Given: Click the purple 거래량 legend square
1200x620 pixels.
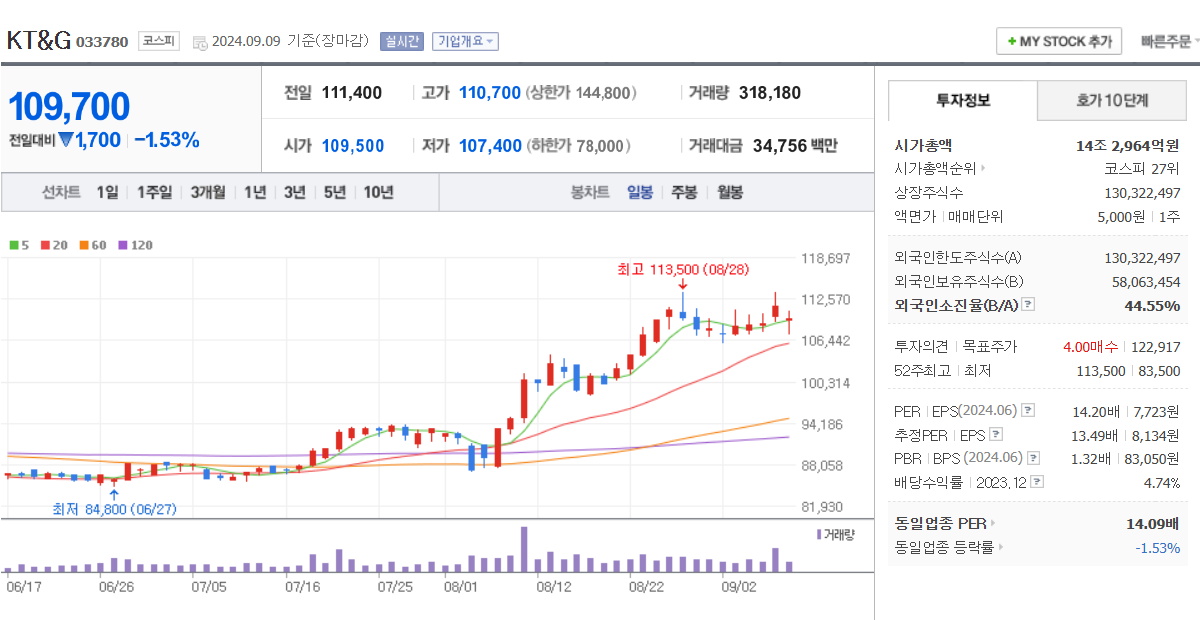Looking at the screenshot, I should coord(818,534).
